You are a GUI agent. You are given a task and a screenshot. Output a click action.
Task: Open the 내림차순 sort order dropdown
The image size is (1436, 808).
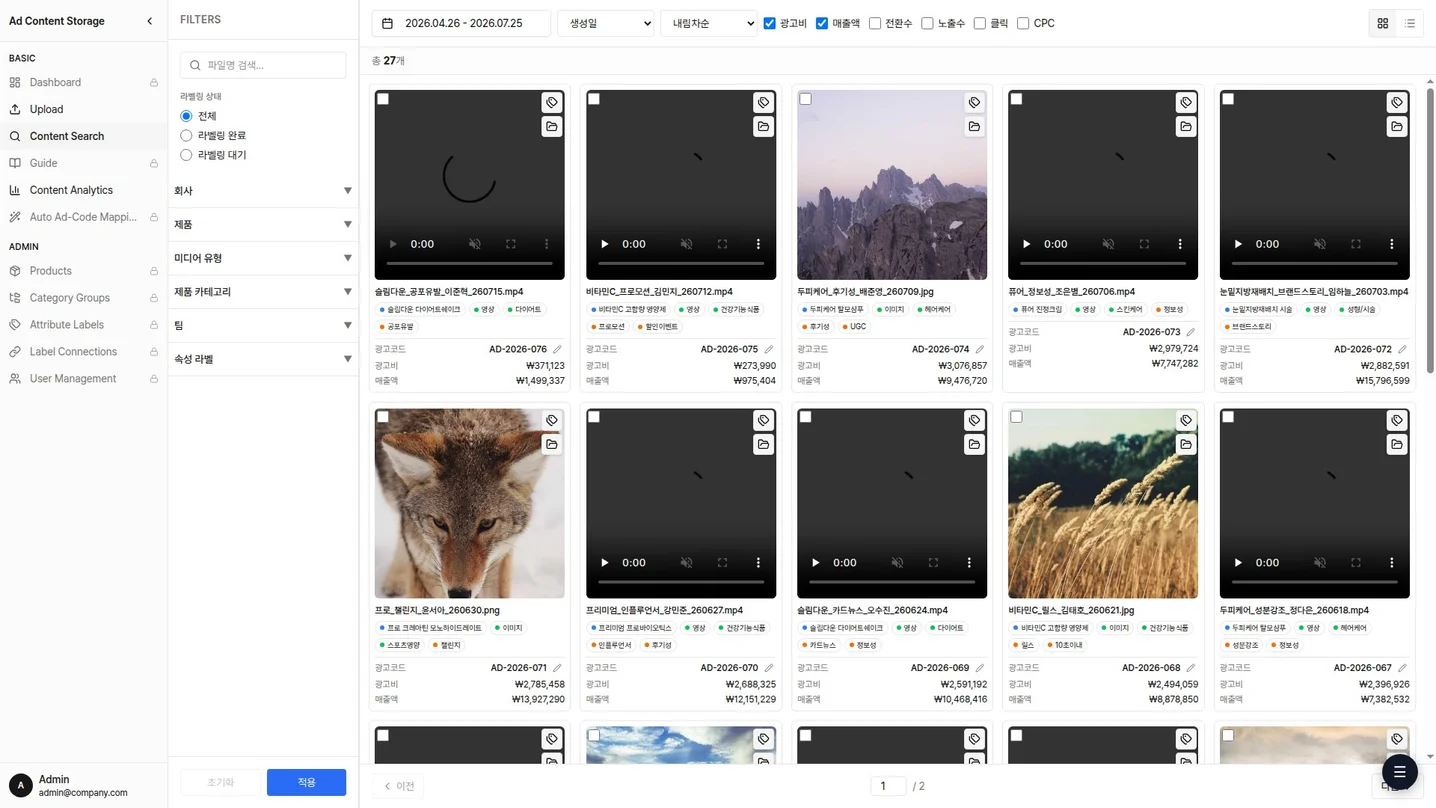pyautogui.click(x=709, y=23)
